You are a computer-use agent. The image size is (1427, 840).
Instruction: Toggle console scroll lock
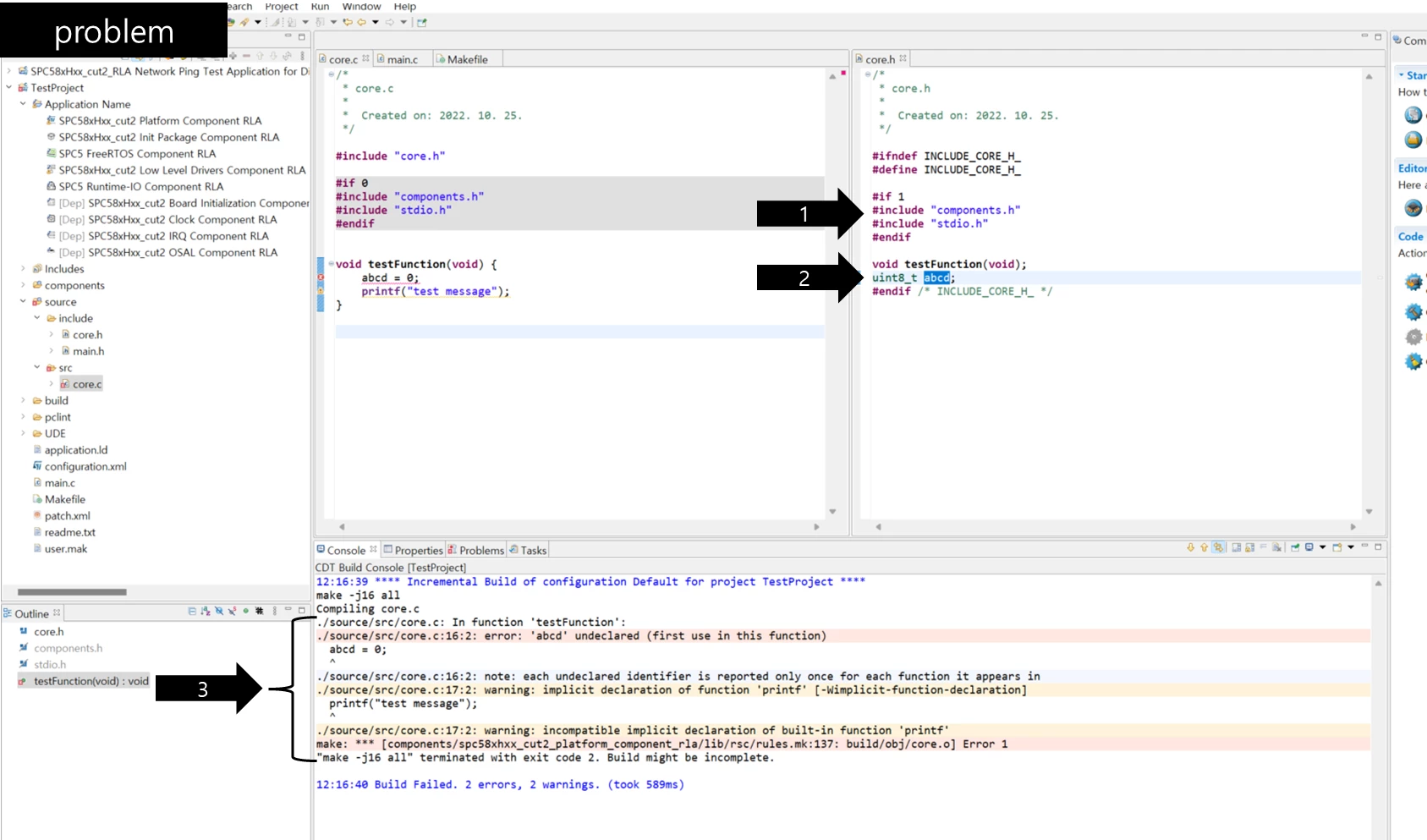(1249, 547)
